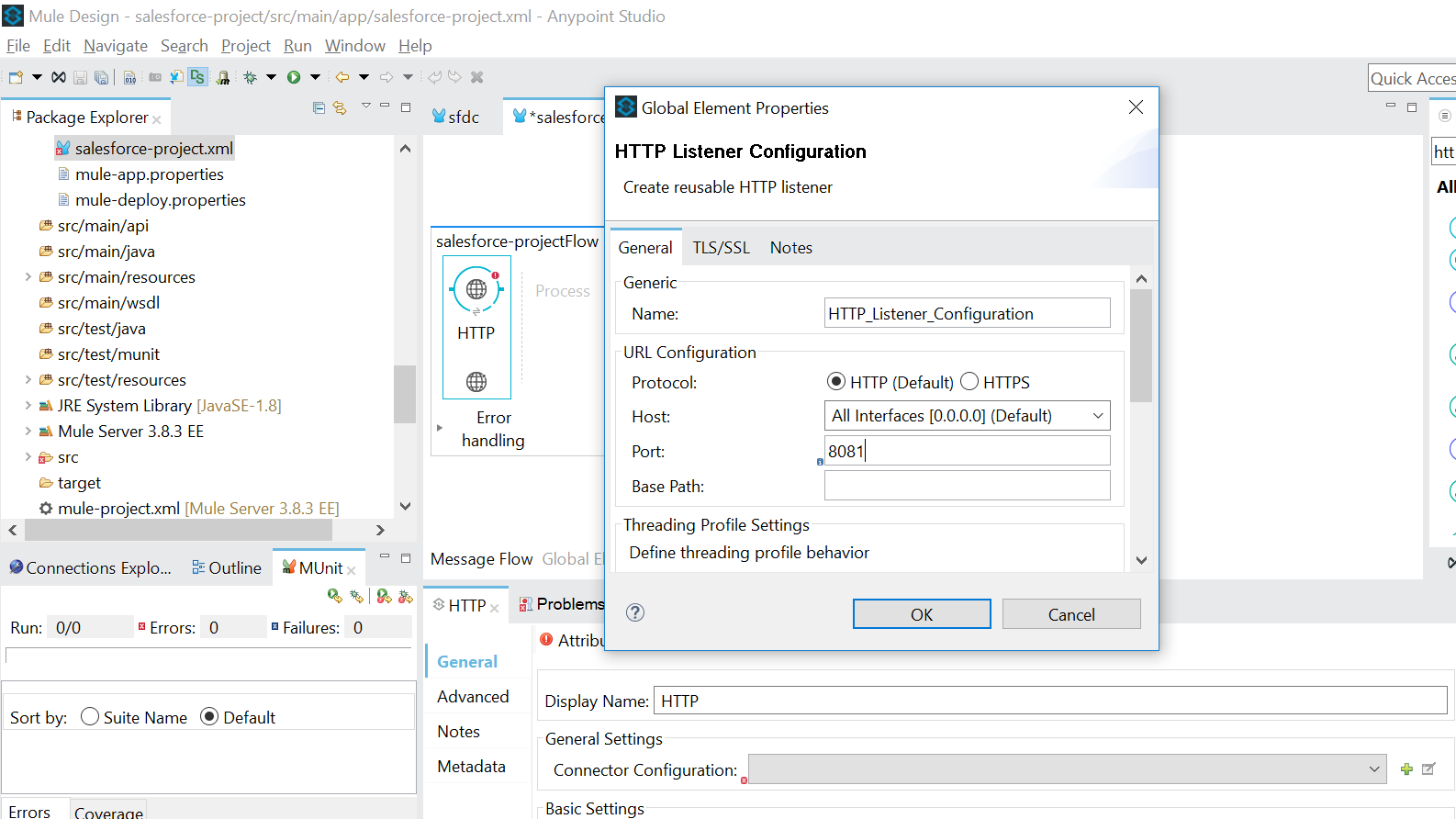Expand the Error handling section in flow

pyautogui.click(x=440, y=428)
